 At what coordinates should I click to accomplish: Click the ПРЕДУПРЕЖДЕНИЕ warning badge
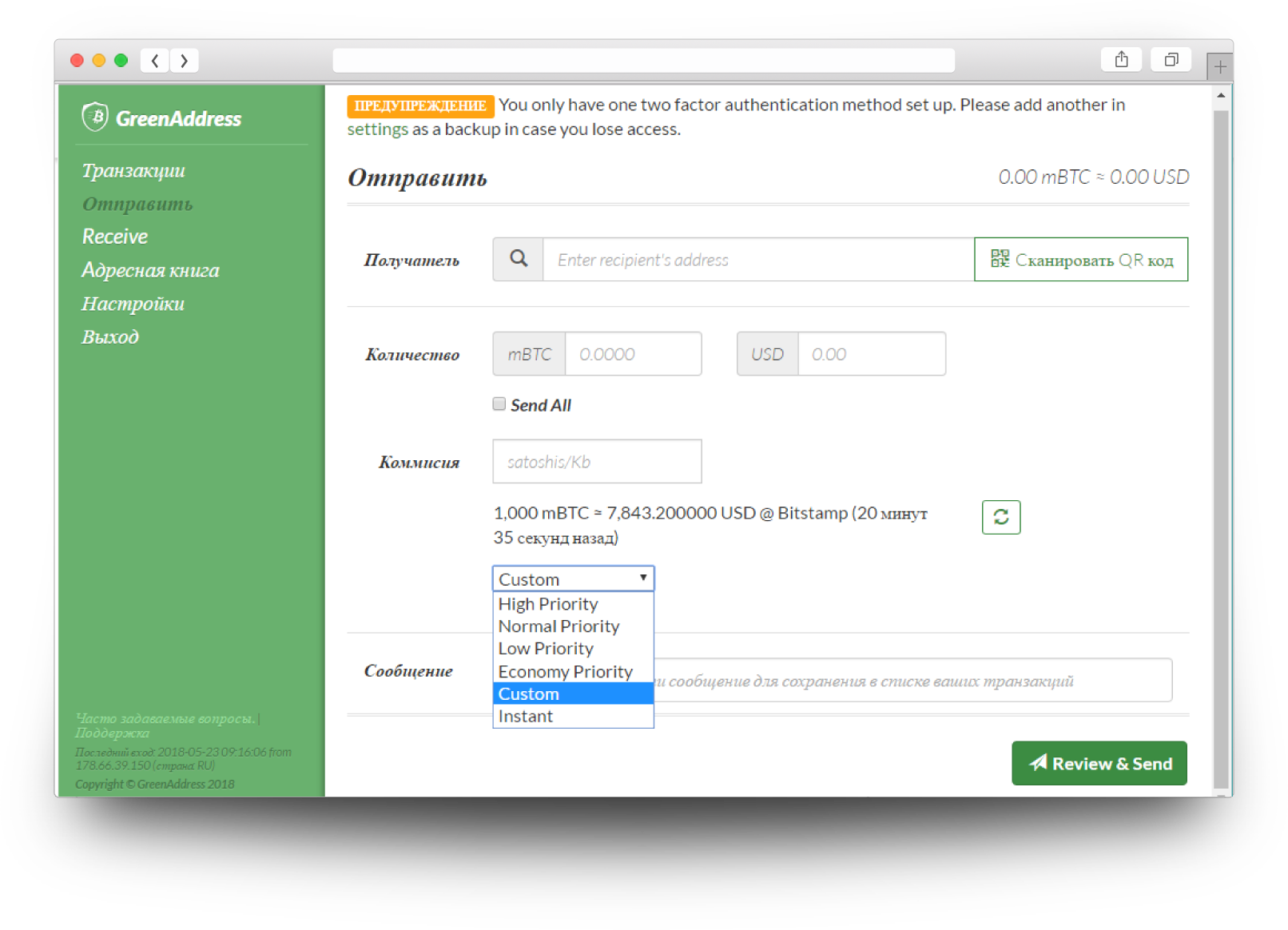coord(420,105)
